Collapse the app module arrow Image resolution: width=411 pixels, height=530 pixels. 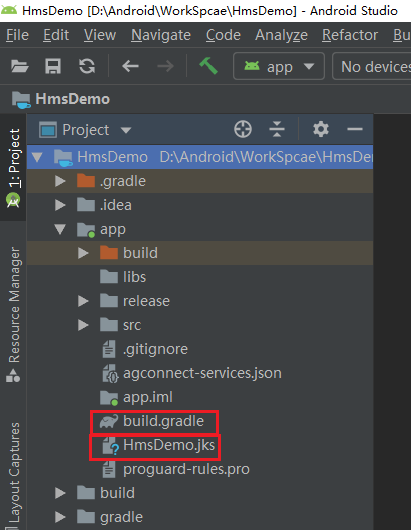60,229
